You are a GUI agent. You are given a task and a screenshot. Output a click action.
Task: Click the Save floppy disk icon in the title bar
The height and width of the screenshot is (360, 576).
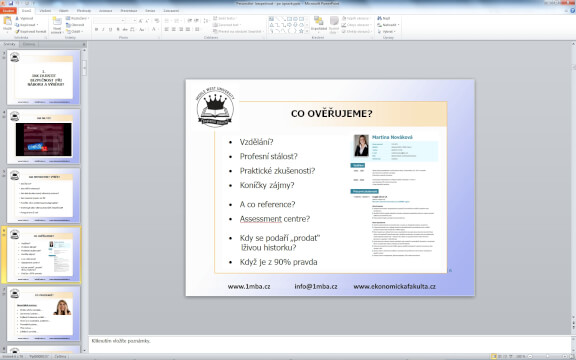tap(11, 3)
